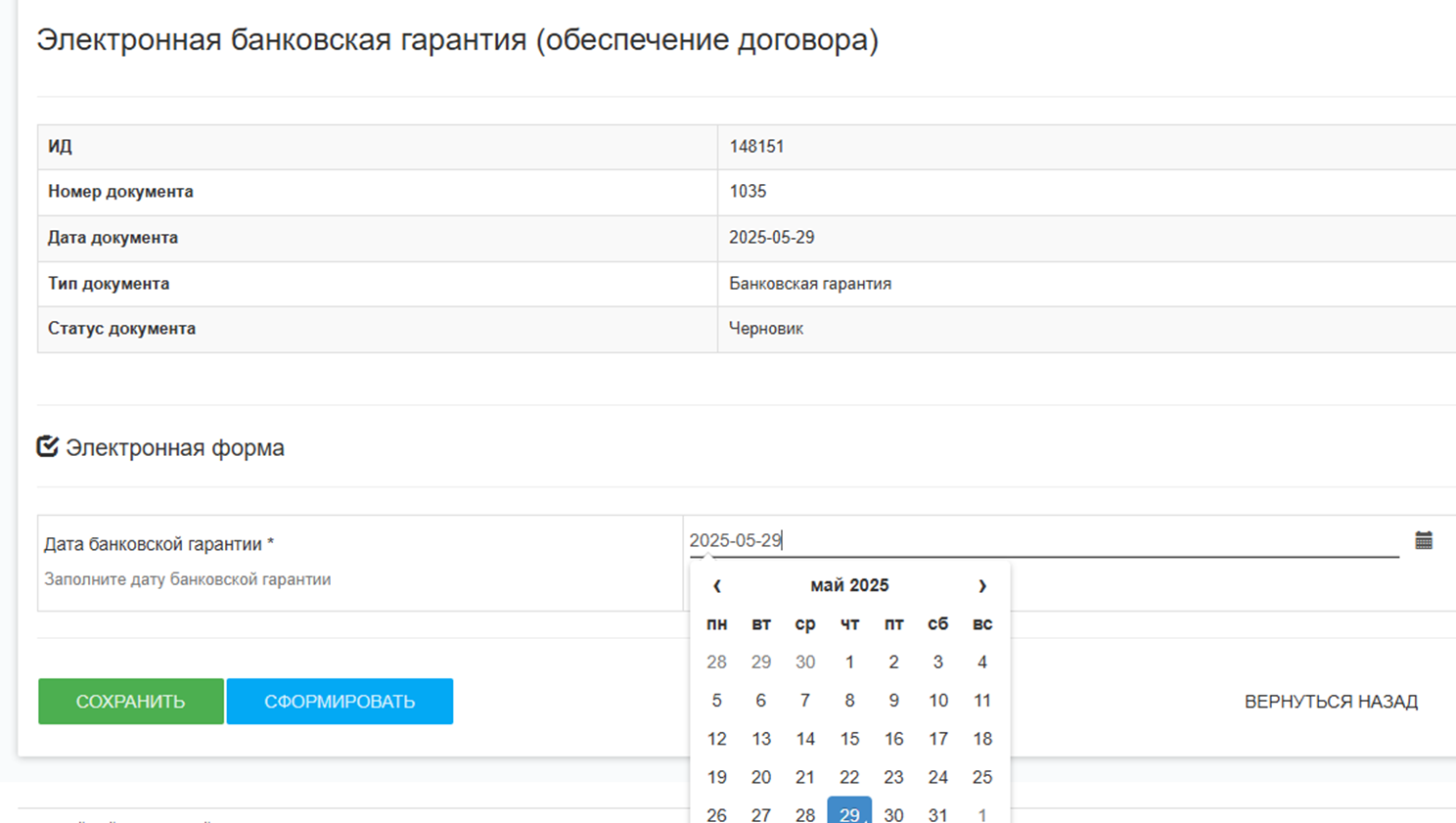Screen dimensions: 1456x823
Task: Go to next month in date picker
Action: coord(982,585)
